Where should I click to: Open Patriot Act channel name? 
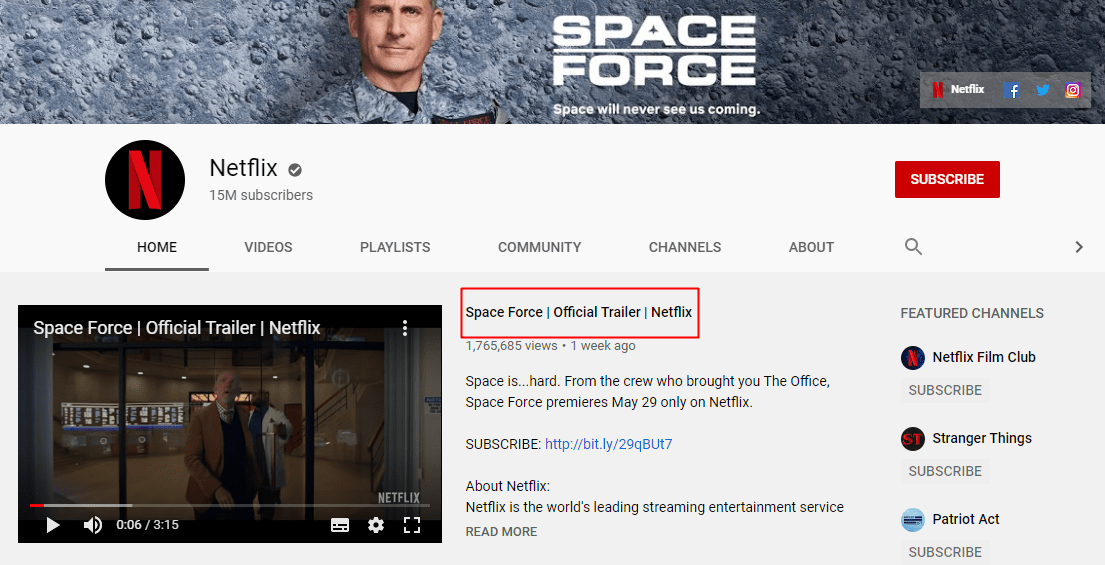965,519
